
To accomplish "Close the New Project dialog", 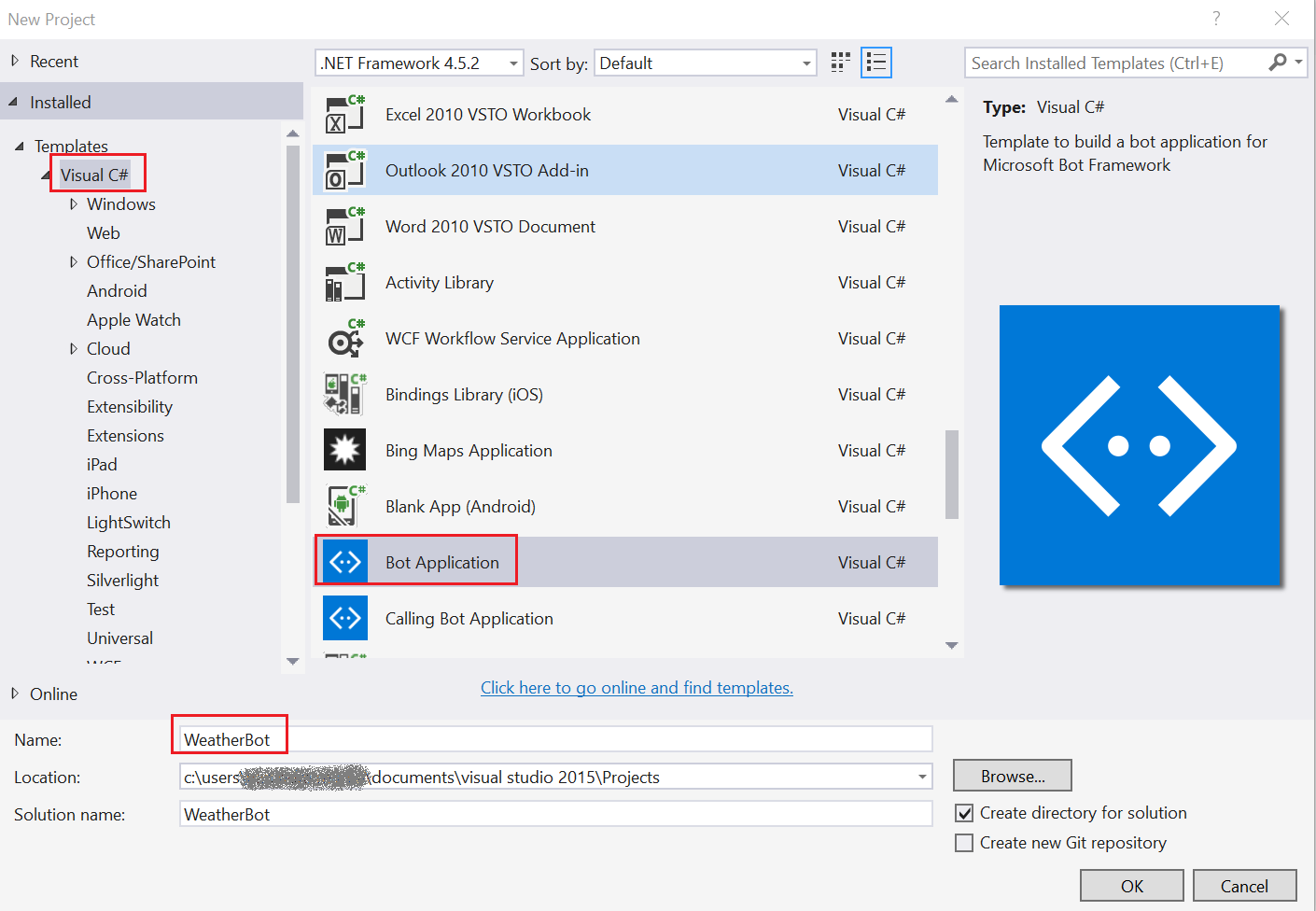I will pyautogui.click(x=1281, y=19).
